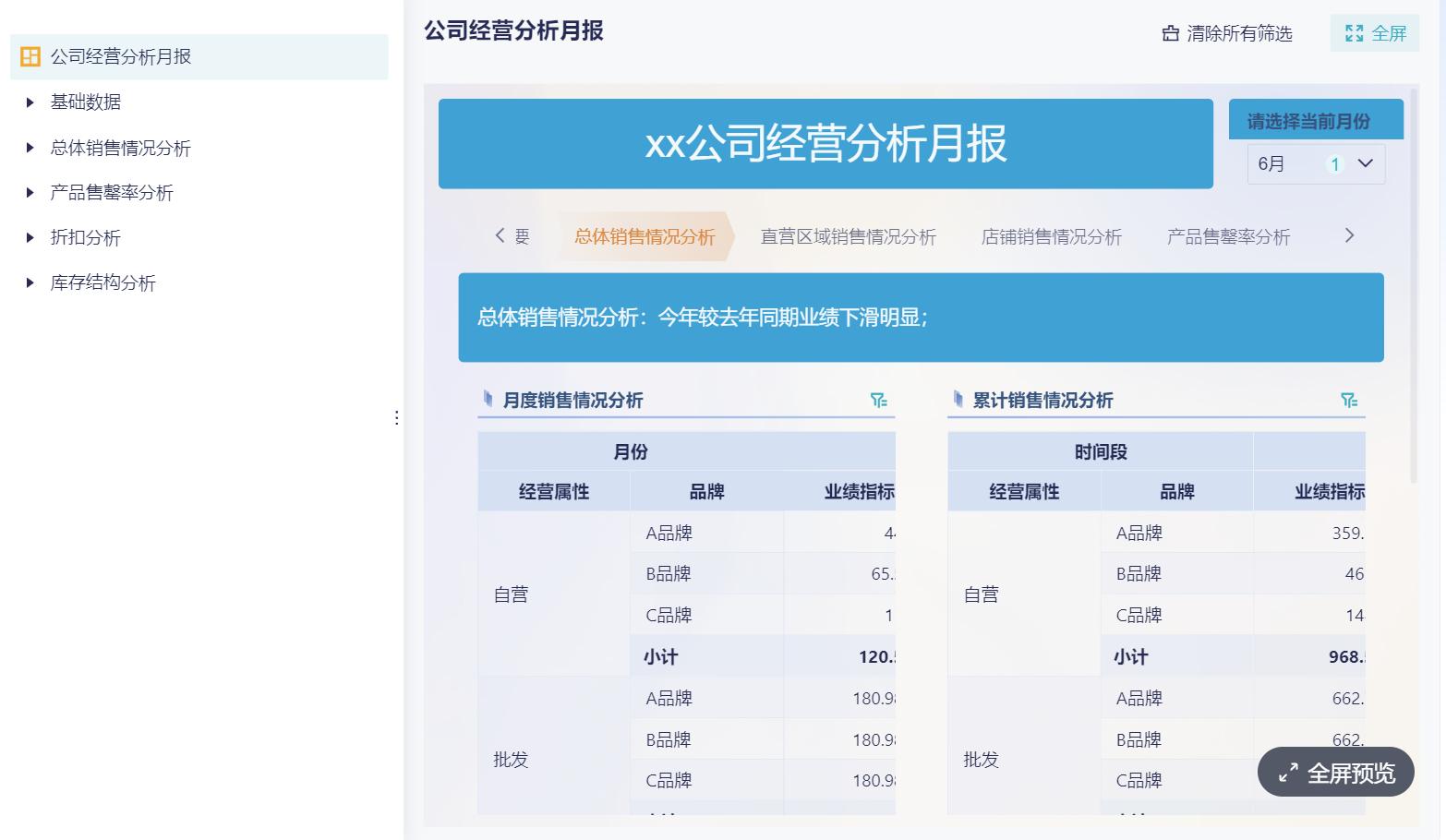Click the clear filter icon near 清除所有筛选

click(x=1171, y=34)
